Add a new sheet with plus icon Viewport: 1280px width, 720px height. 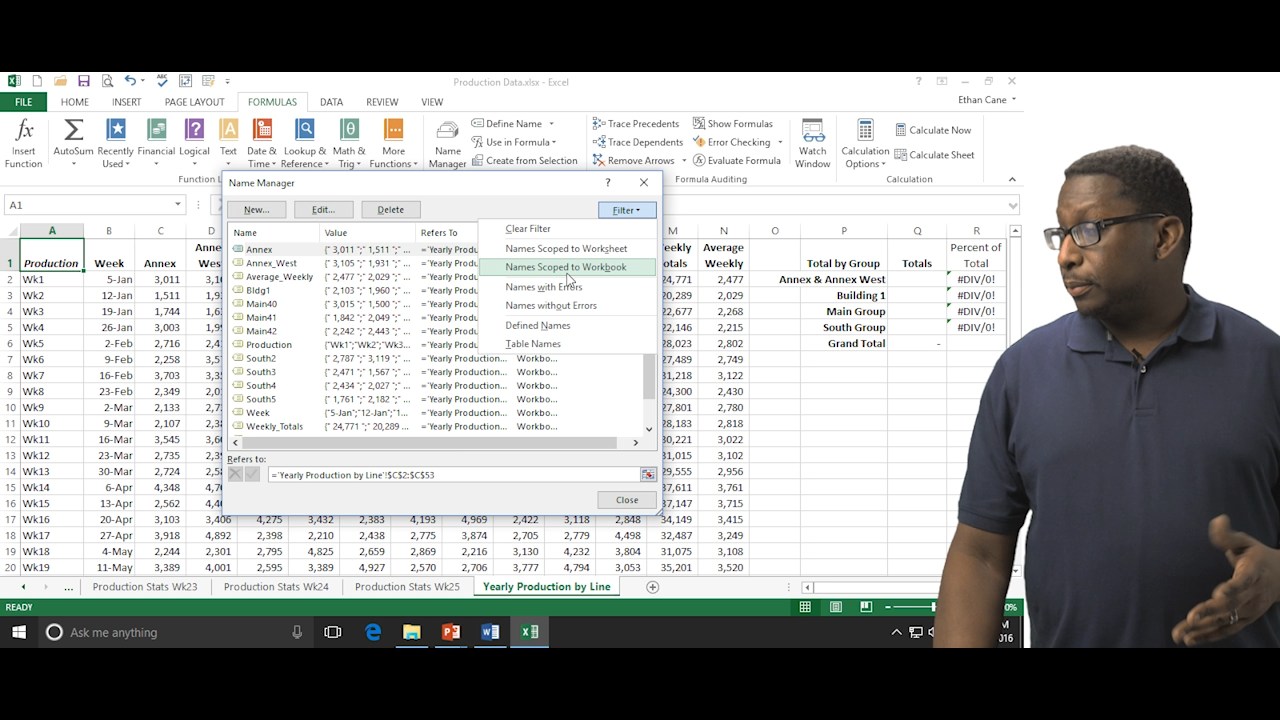pos(652,587)
